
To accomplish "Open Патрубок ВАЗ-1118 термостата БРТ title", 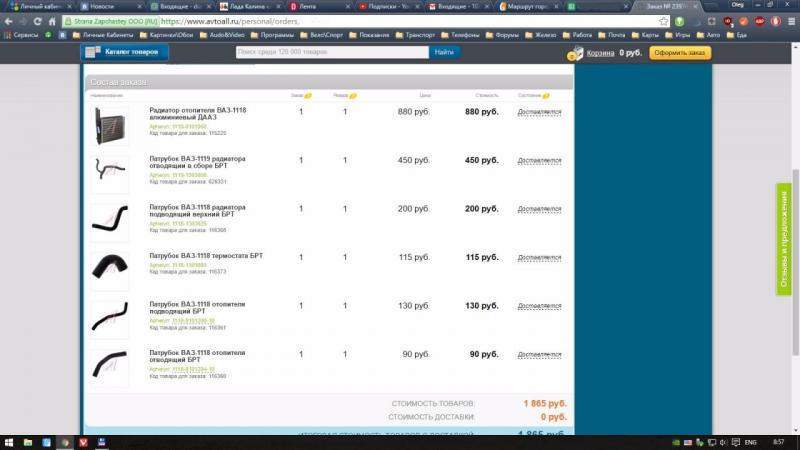I will coord(206,256).
